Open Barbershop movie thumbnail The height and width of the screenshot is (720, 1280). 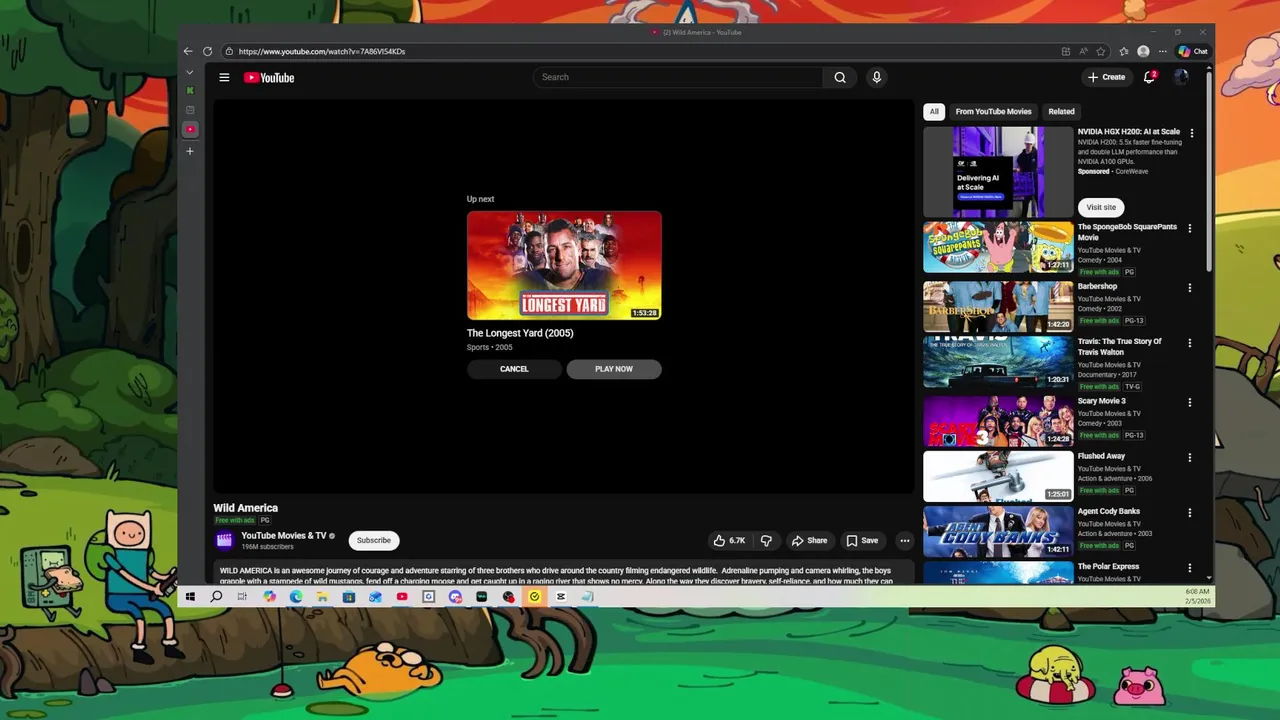coord(998,306)
